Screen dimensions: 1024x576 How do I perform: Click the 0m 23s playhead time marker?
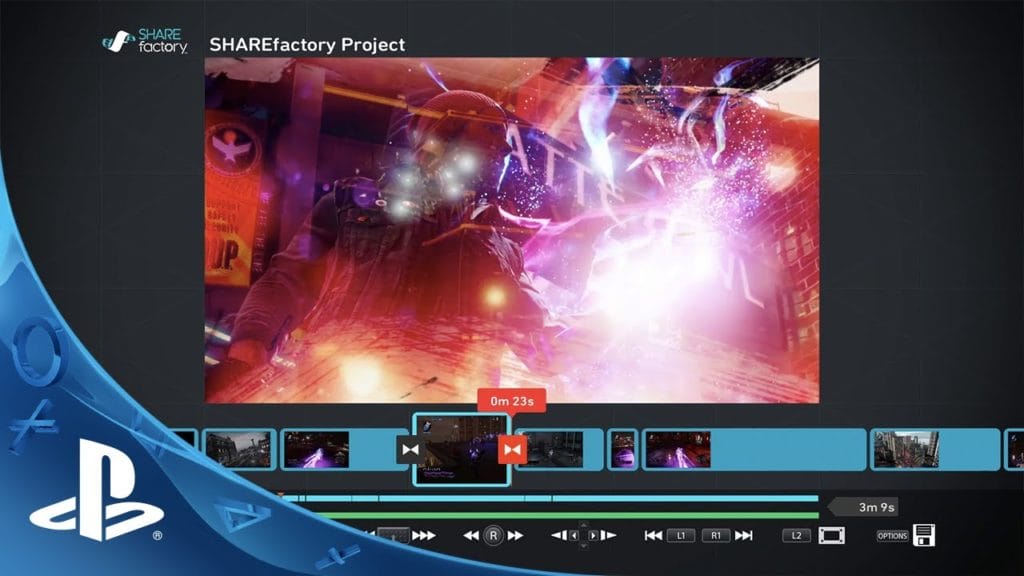508,400
